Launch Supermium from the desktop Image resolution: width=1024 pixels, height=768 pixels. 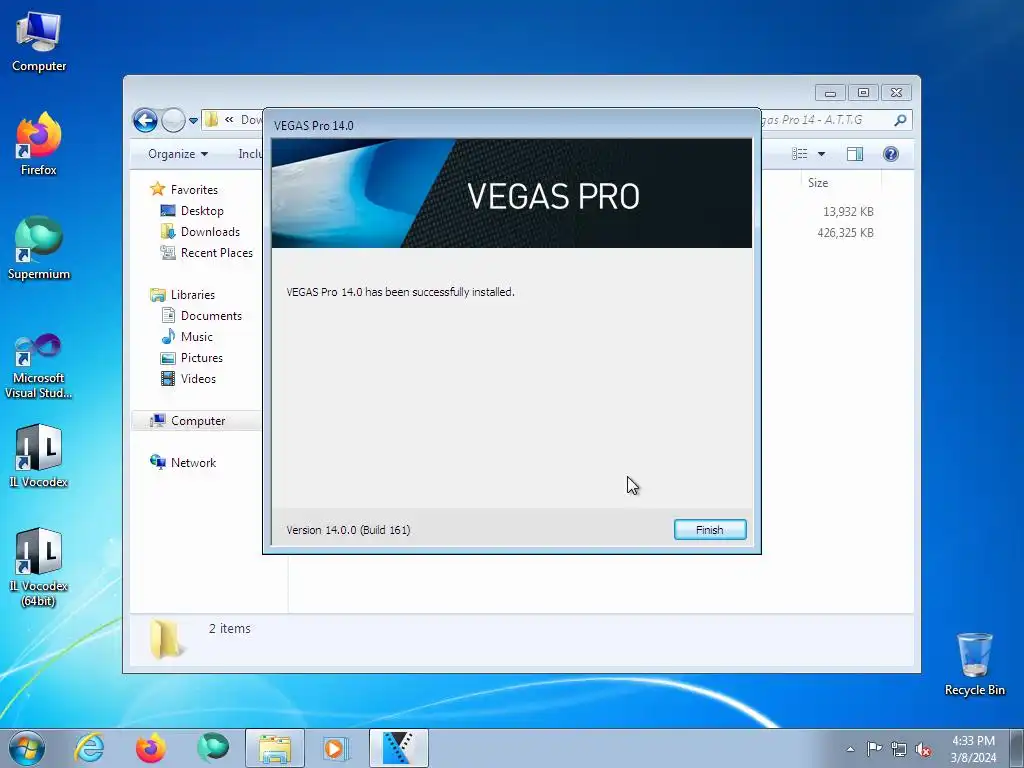(39, 248)
